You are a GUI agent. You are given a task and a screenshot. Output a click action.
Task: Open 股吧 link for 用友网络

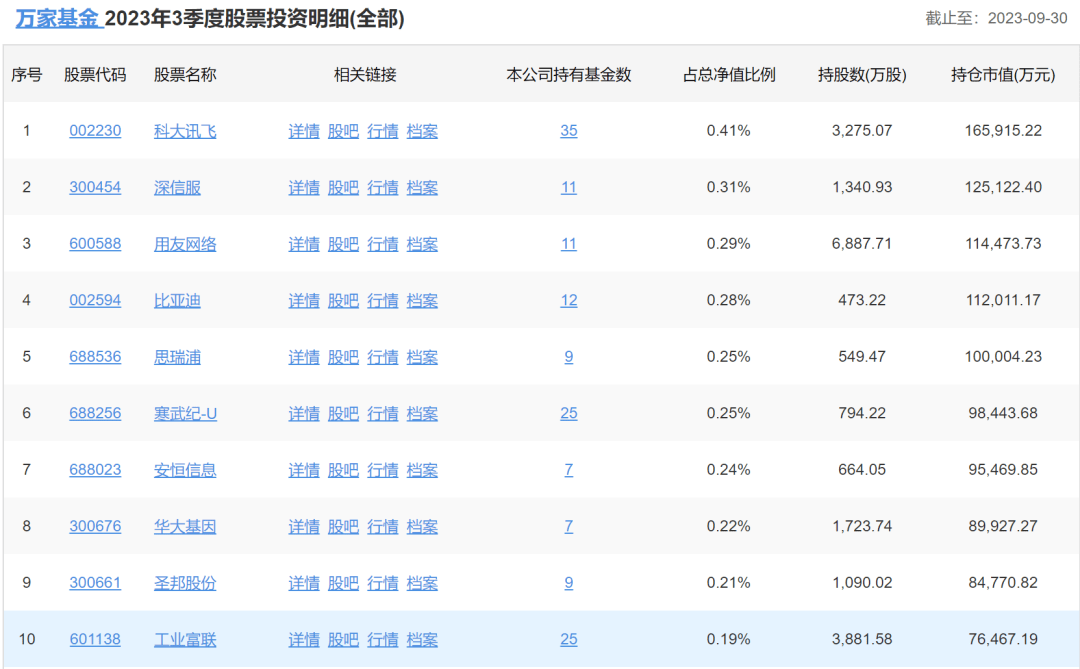click(343, 244)
